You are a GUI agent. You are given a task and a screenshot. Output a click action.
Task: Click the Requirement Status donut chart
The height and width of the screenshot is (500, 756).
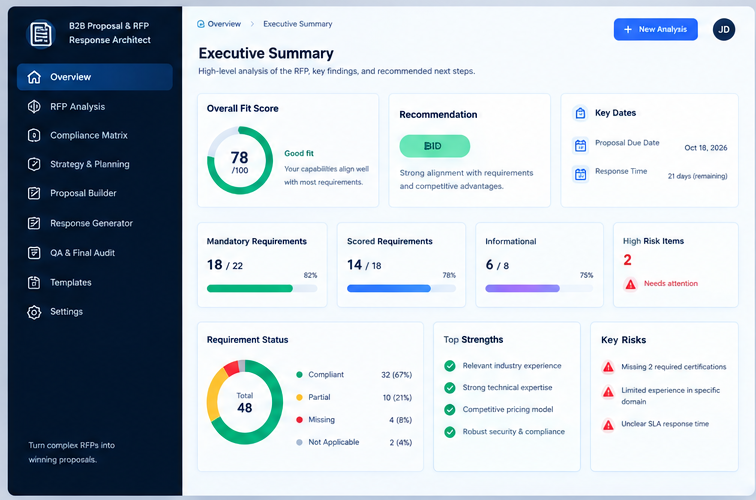(x=244, y=402)
